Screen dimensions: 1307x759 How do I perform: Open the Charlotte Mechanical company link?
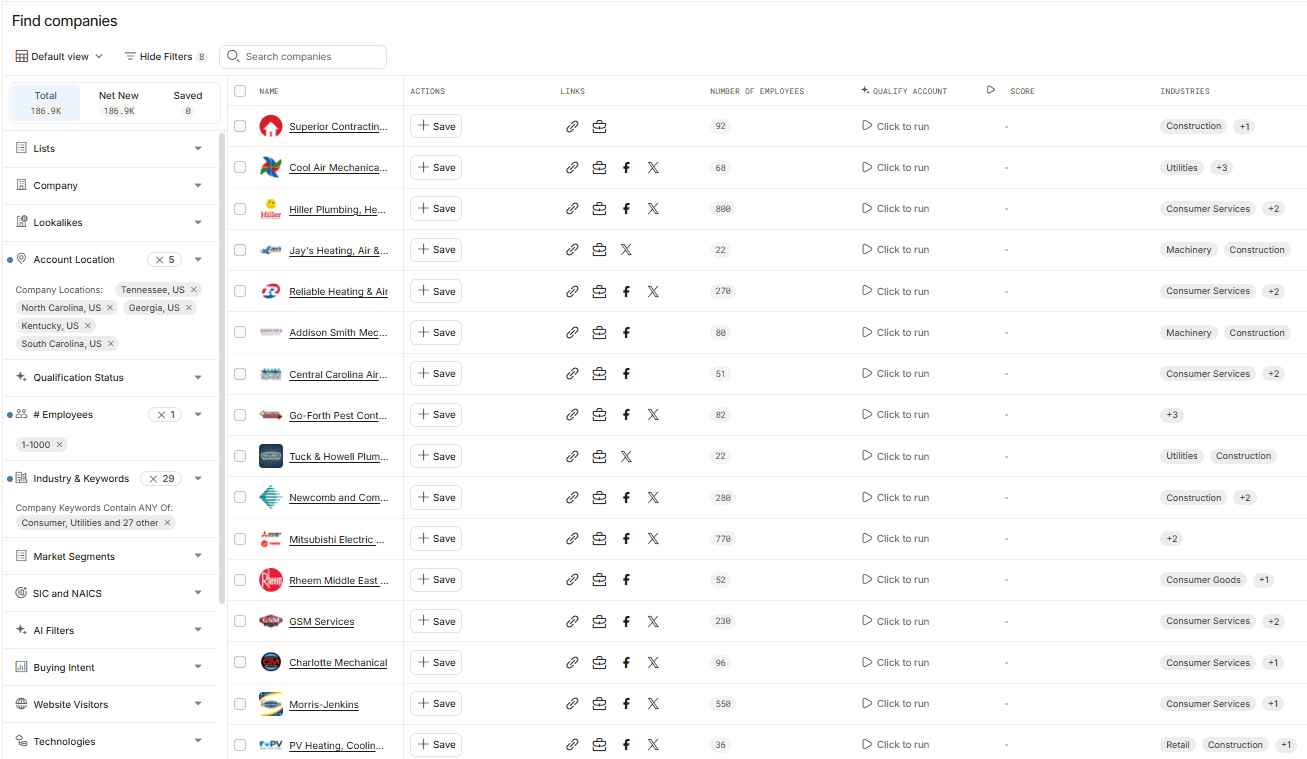(x=338, y=663)
